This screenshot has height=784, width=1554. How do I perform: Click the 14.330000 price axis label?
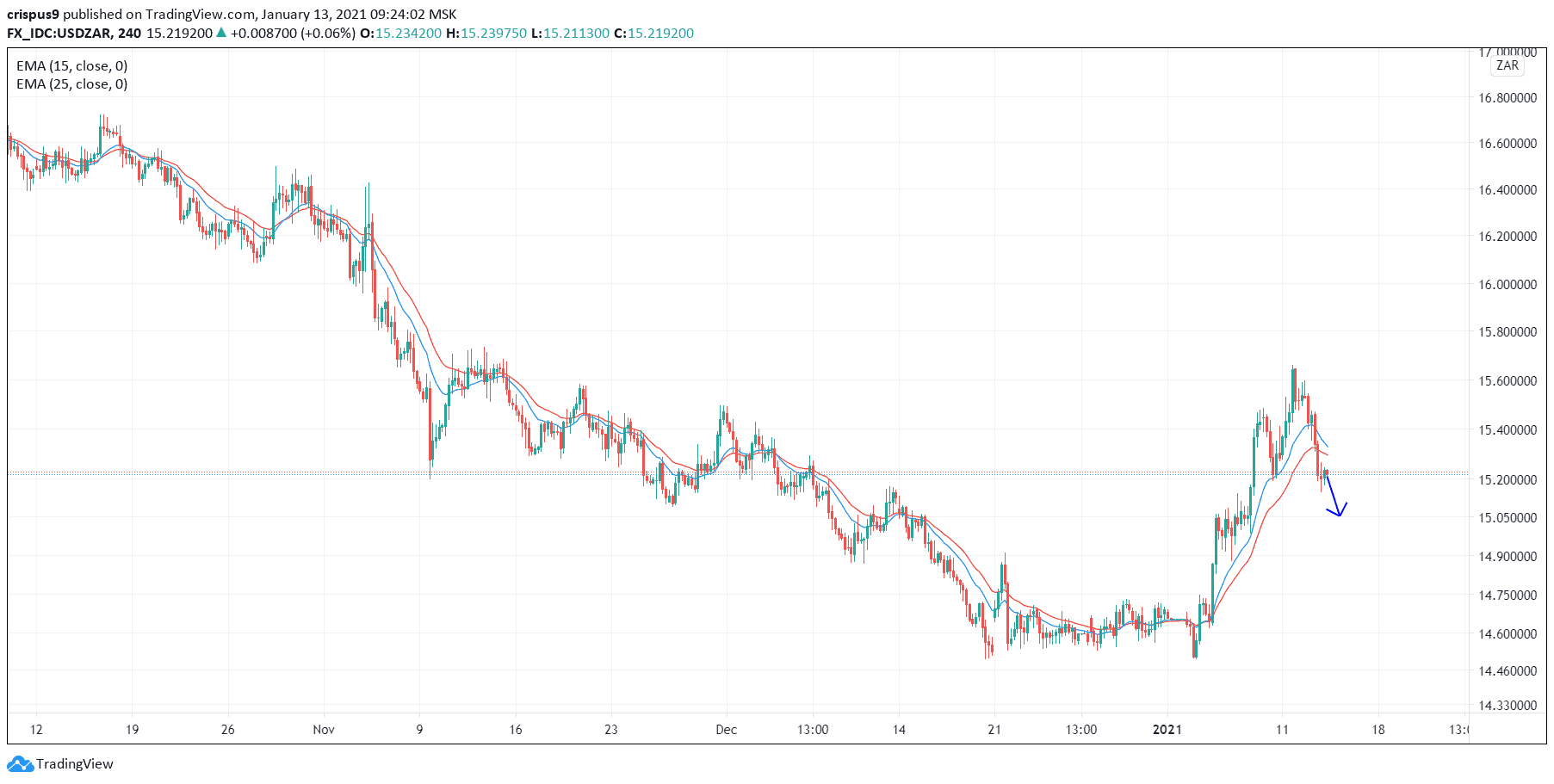point(1508,706)
